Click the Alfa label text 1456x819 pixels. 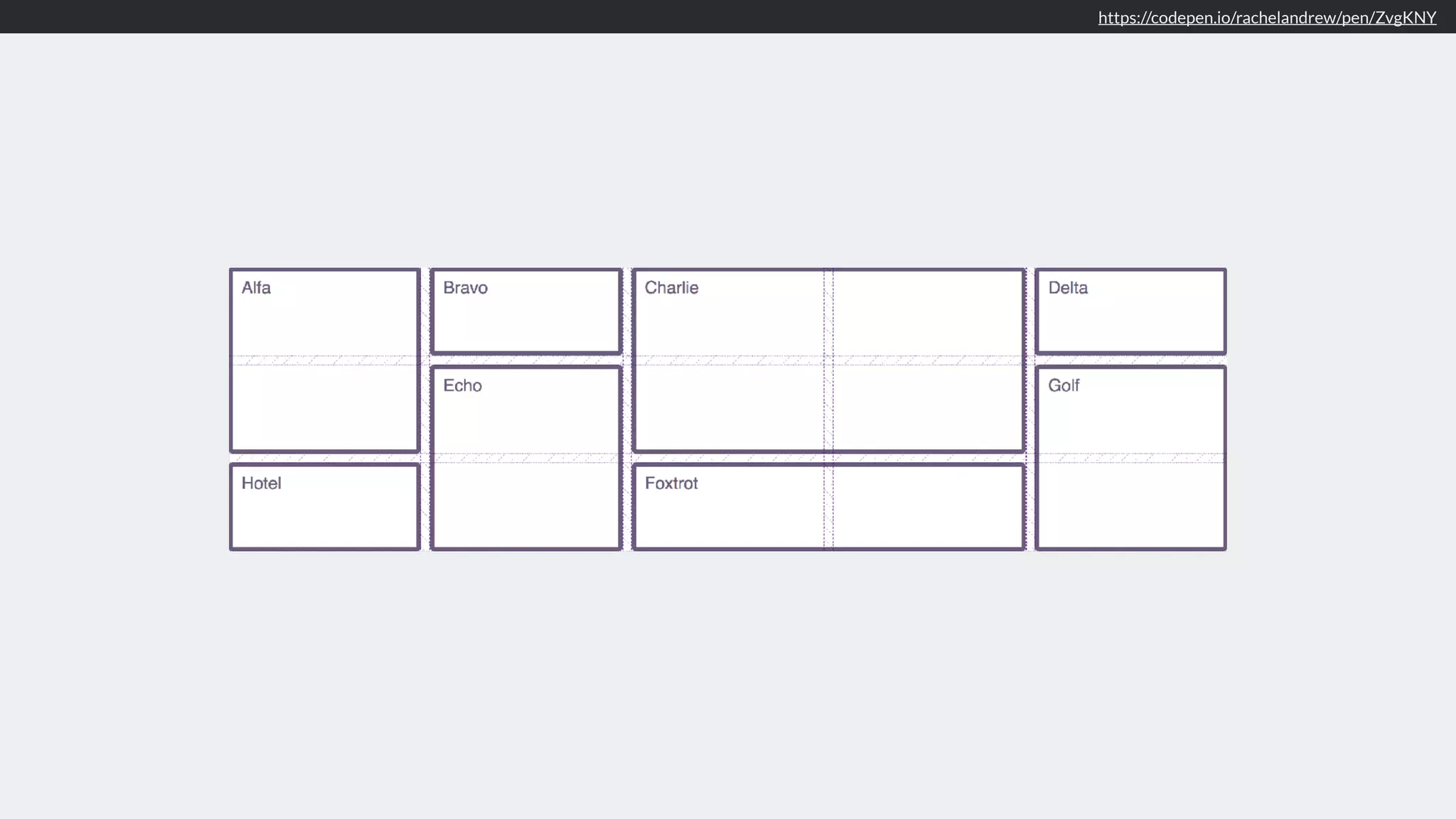[x=256, y=288]
